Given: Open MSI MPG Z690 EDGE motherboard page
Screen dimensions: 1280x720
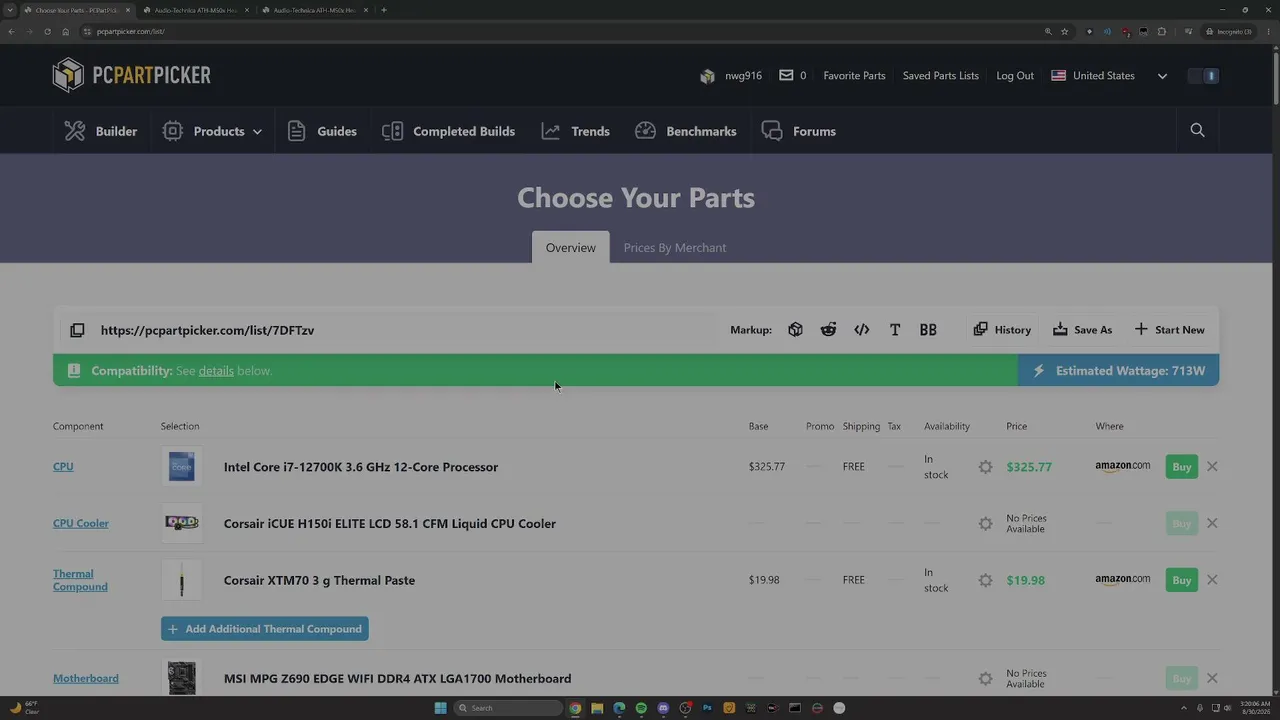Looking at the screenshot, I should (x=398, y=679).
